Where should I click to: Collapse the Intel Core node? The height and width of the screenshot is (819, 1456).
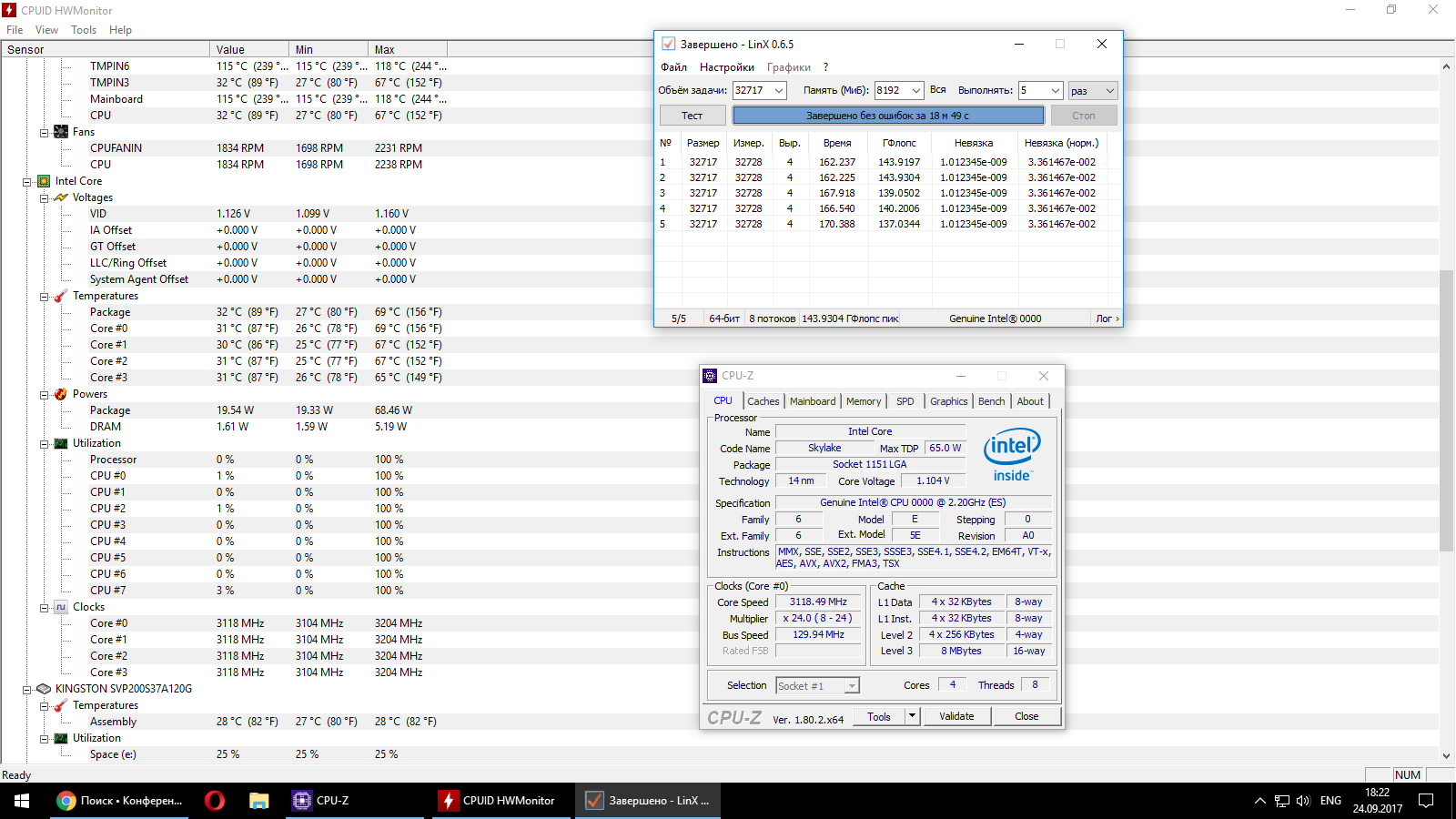point(26,181)
